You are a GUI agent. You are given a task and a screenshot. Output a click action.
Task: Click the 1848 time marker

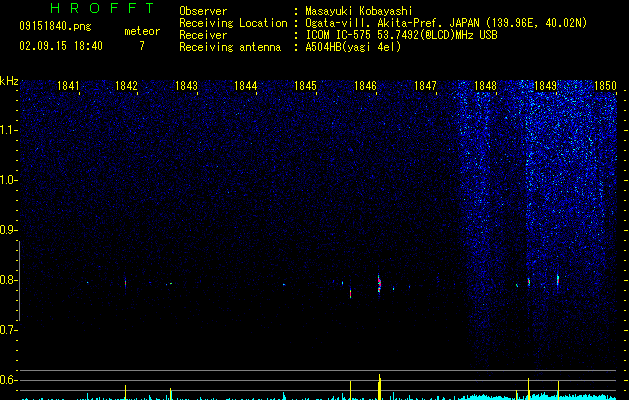485,86
